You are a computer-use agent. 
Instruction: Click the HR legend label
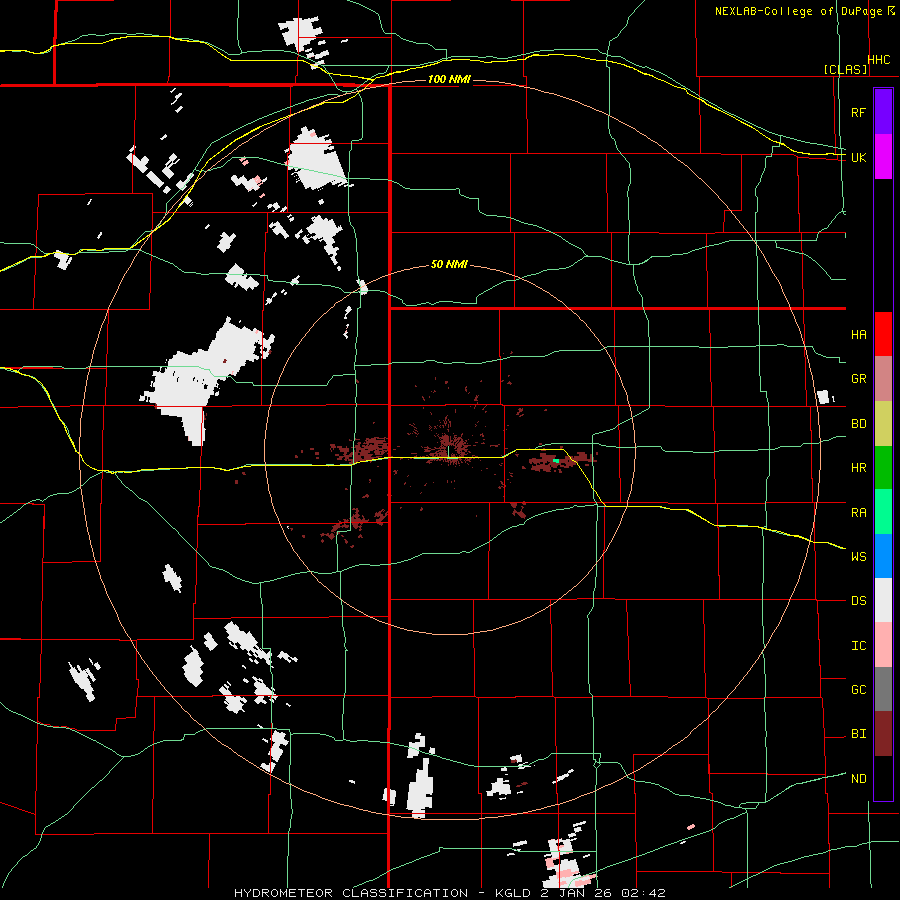pos(858,468)
